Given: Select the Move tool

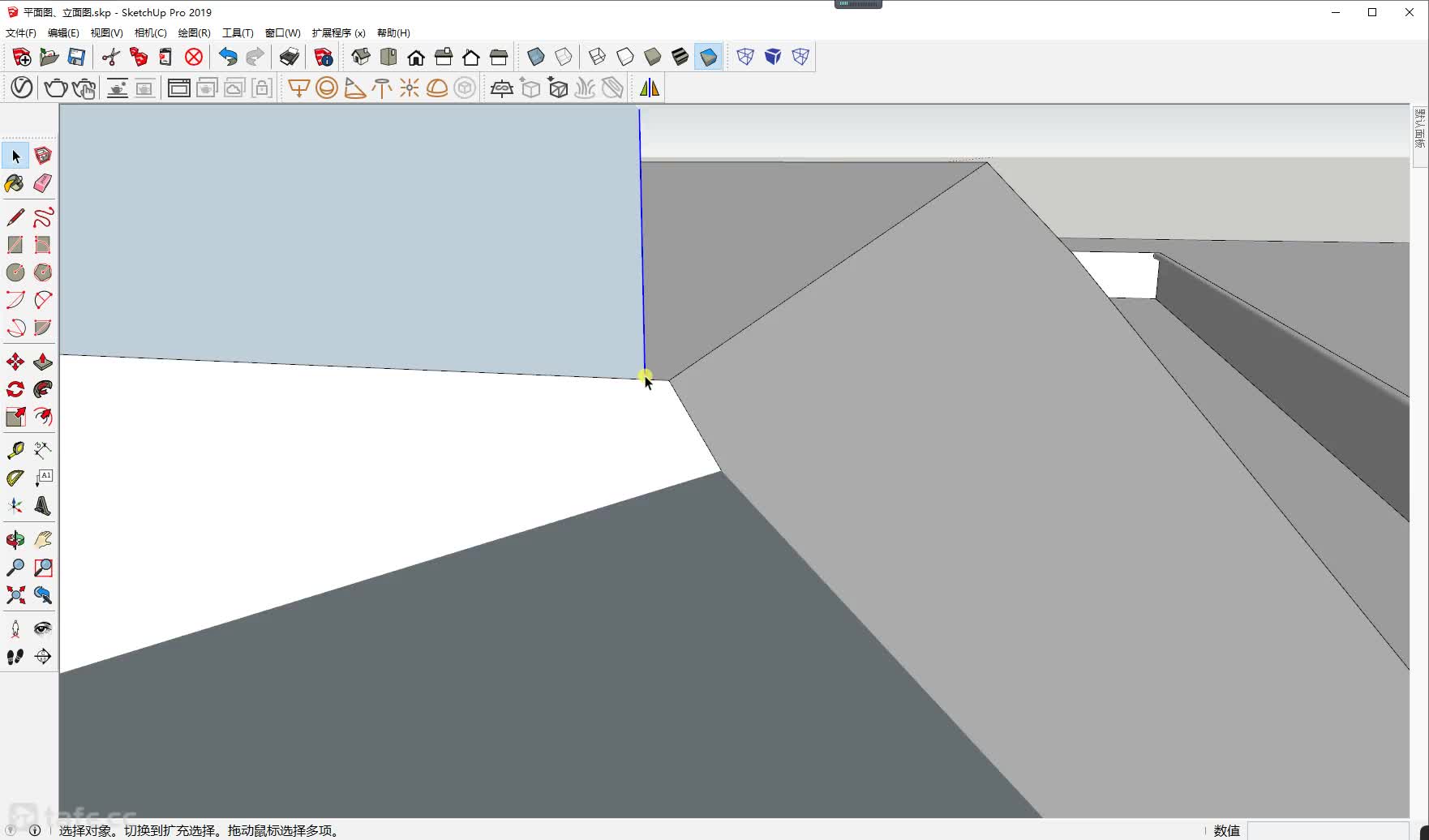Looking at the screenshot, I should click(x=15, y=362).
